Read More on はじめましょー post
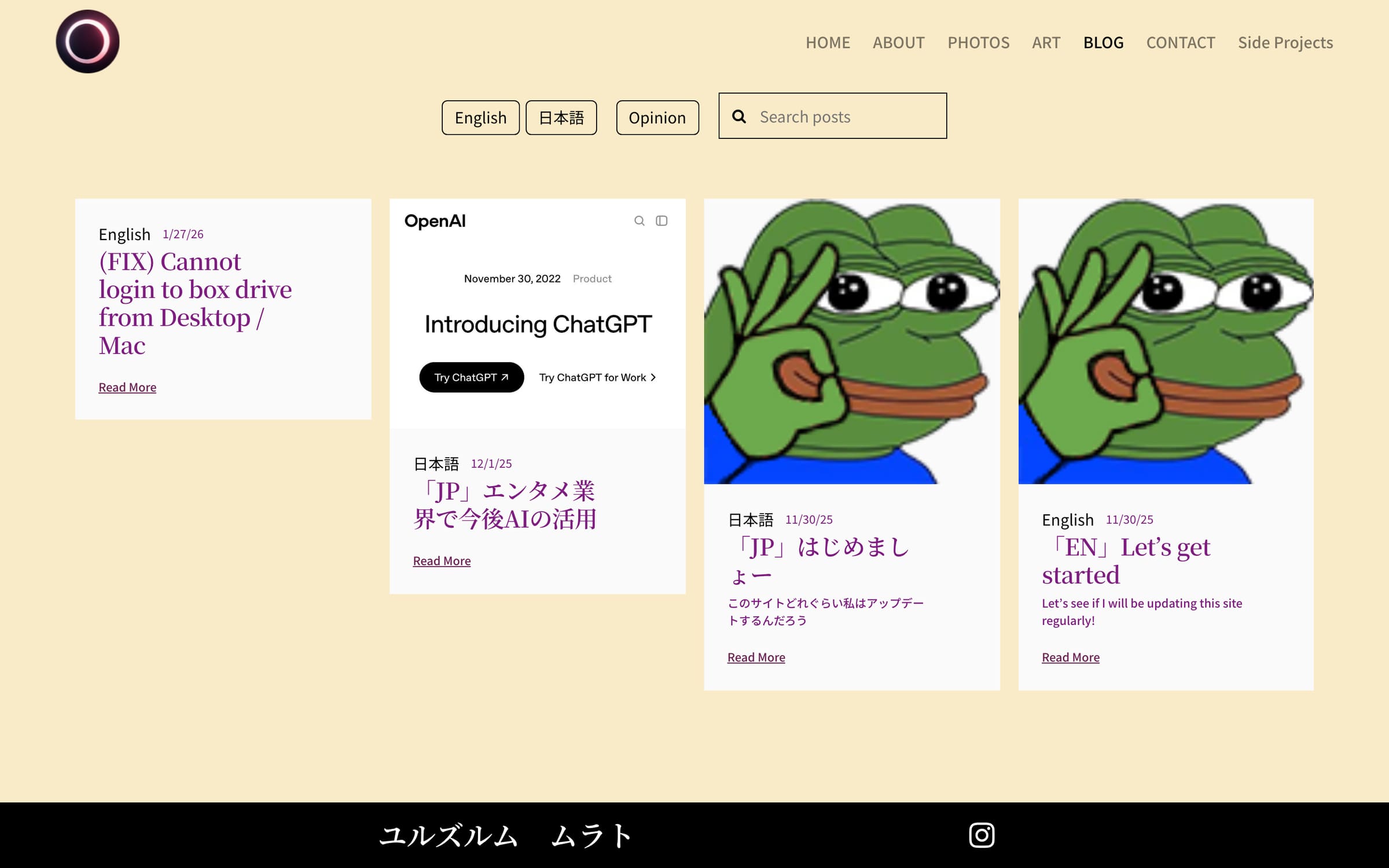The height and width of the screenshot is (868, 1389). click(x=756, y=657)
